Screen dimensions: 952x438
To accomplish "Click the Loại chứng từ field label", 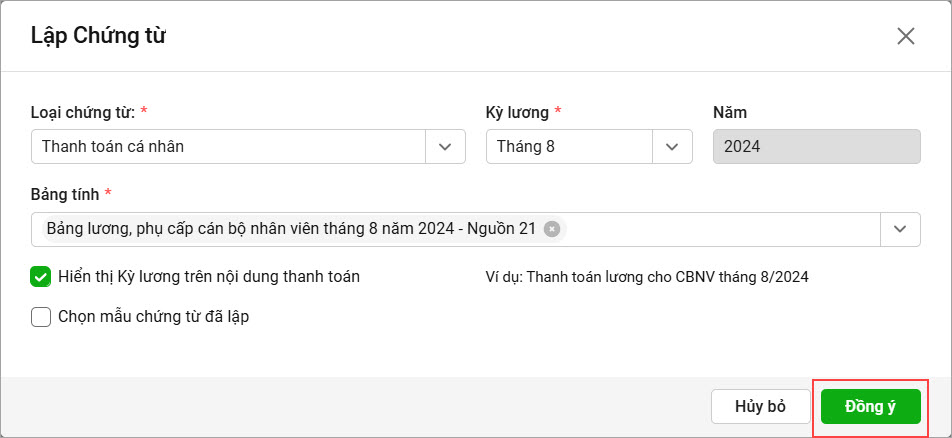I will [x=83, y=112].
